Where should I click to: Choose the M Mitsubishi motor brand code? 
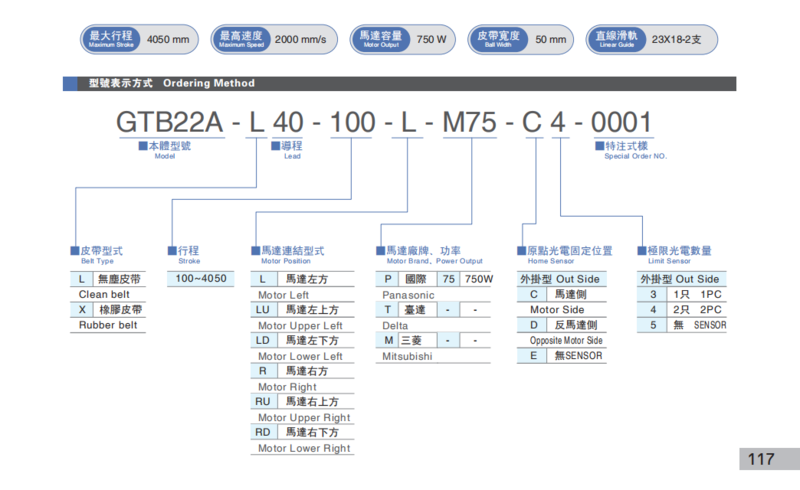pos(390,340)
